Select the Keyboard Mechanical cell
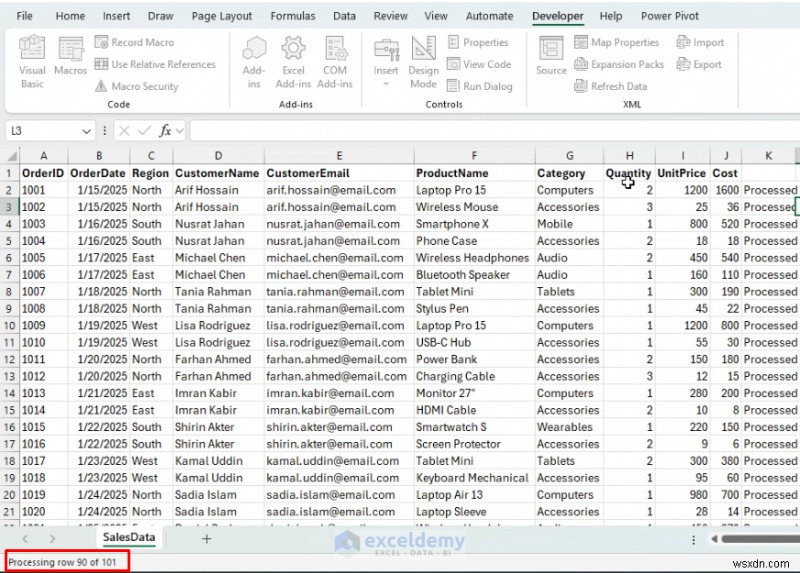This screenshot has height=573, width=800. click(x=474, y=478)
